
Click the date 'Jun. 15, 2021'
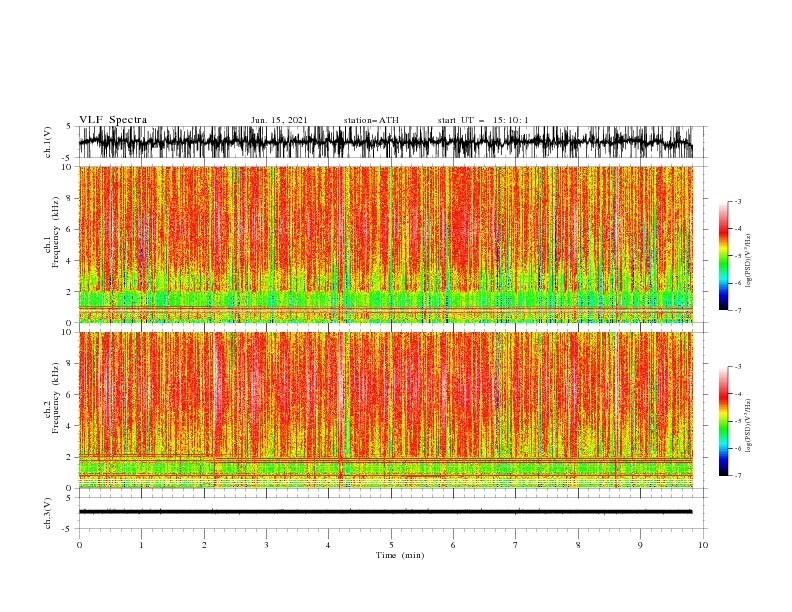[x=279, y=120]
